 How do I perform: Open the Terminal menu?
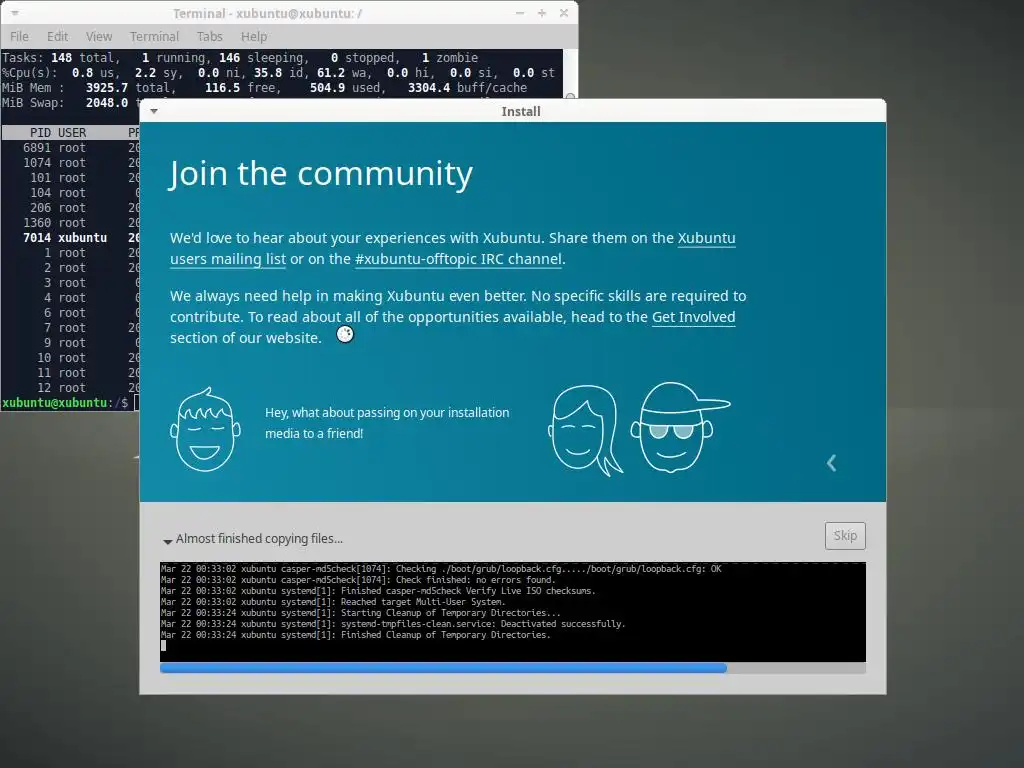[x=154, y=37]
